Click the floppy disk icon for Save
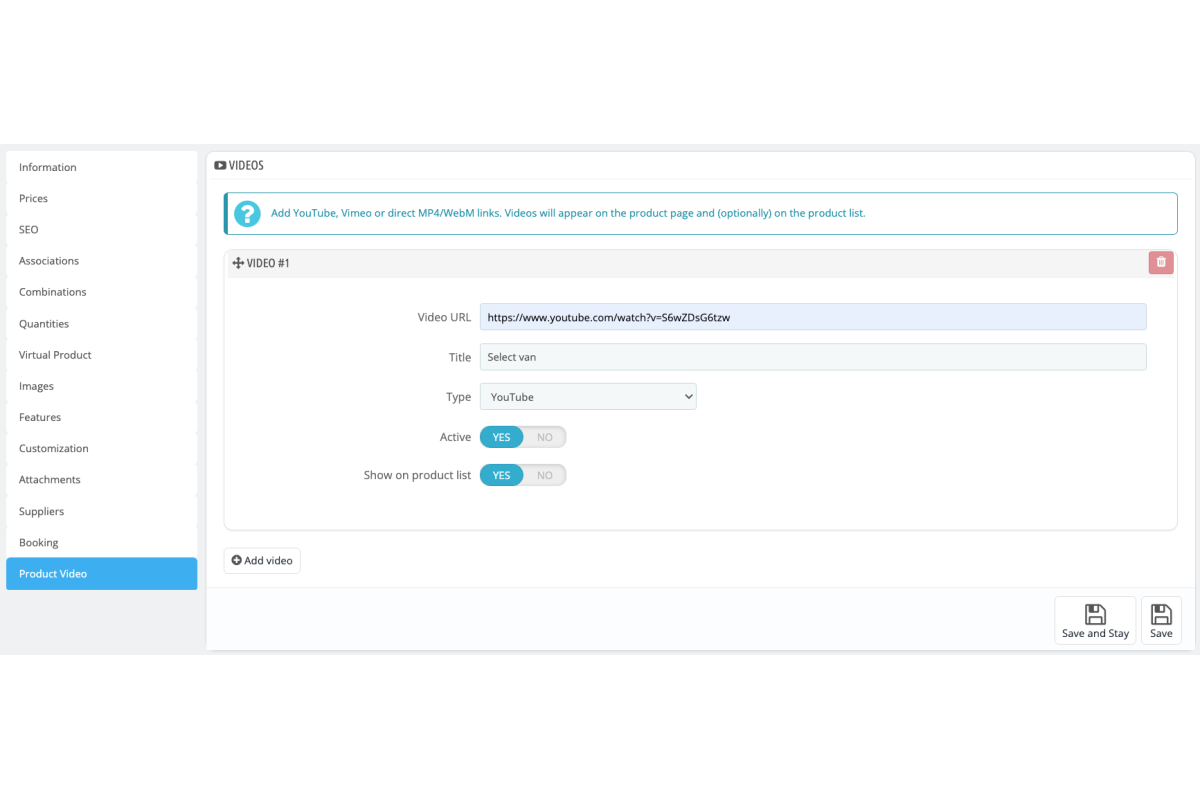This screenshot has height=800, width=1200. [1161, 614]
